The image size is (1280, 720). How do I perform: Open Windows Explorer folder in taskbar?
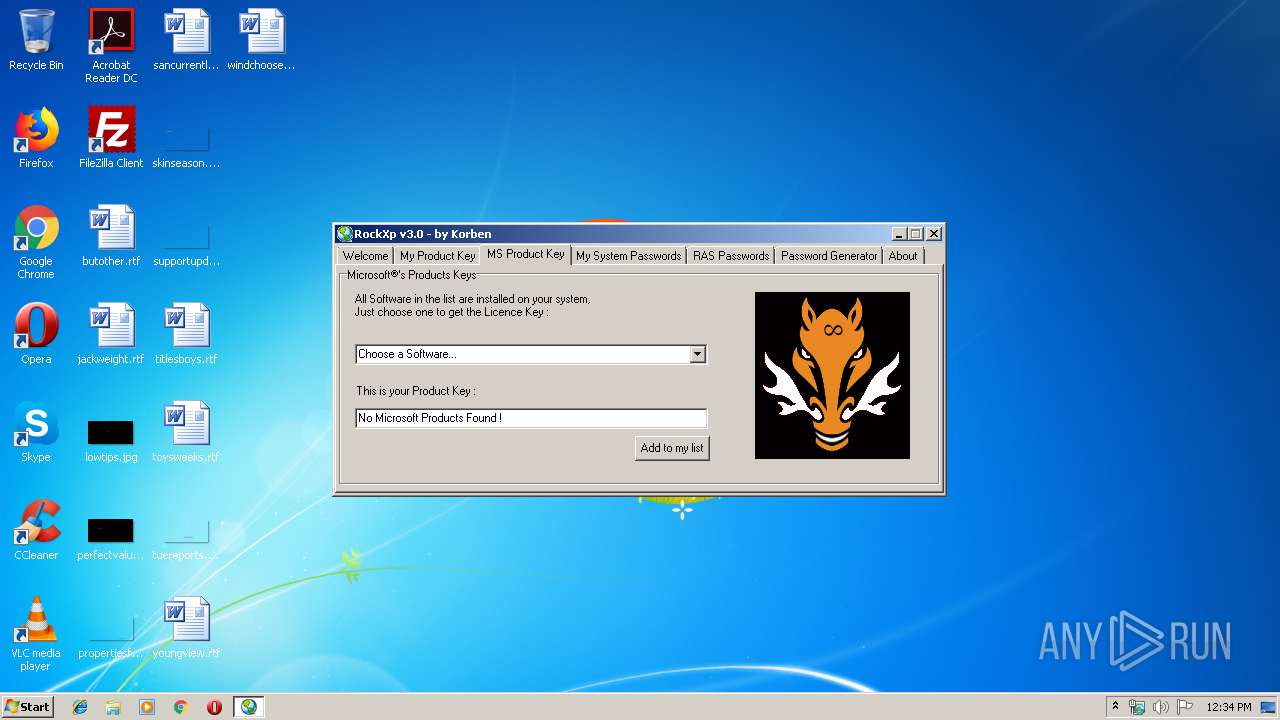point(113,707)
